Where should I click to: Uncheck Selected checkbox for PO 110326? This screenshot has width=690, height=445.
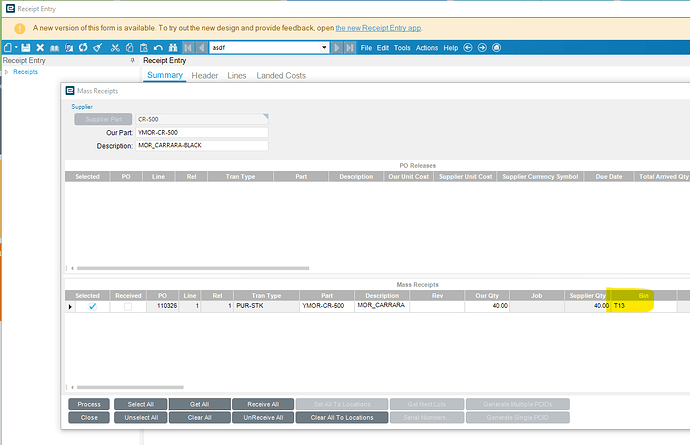[x=92, y=306]
